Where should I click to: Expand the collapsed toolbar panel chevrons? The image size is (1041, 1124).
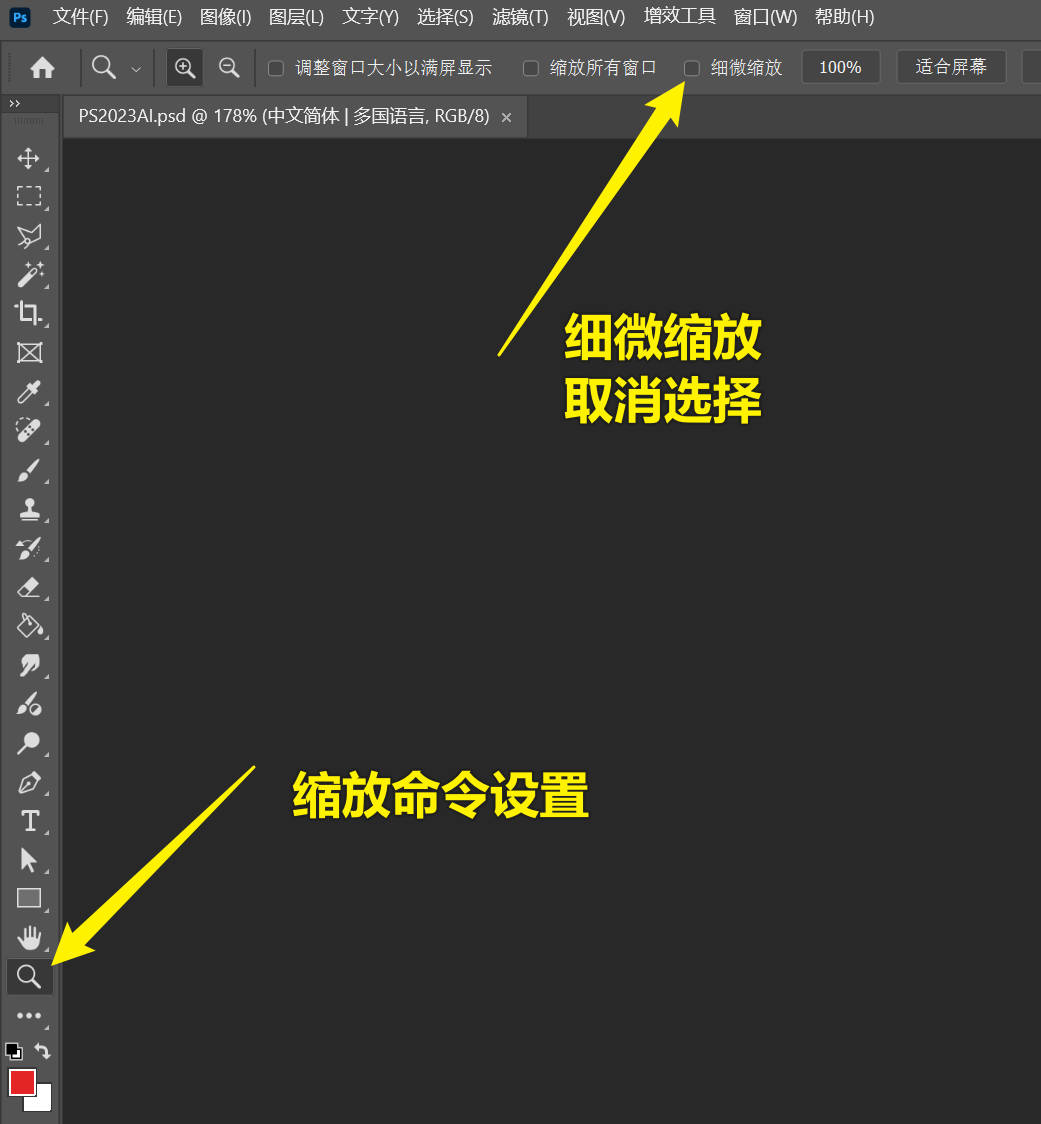coord(14,104)
